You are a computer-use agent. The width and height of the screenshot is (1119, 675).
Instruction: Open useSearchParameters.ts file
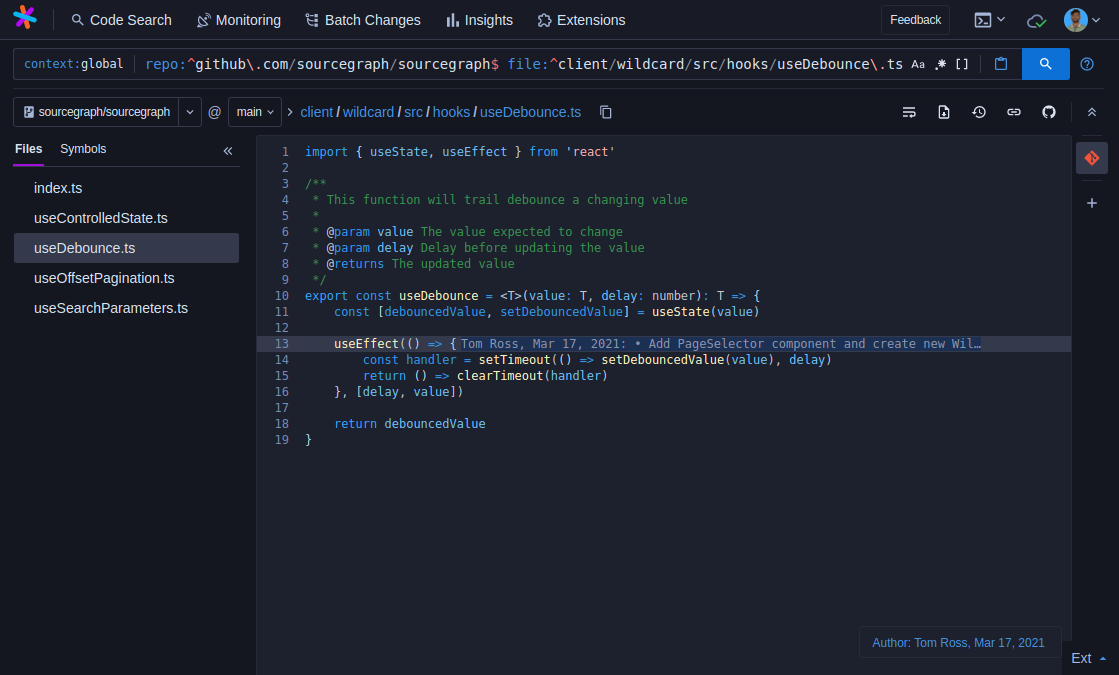coord(126,308)
